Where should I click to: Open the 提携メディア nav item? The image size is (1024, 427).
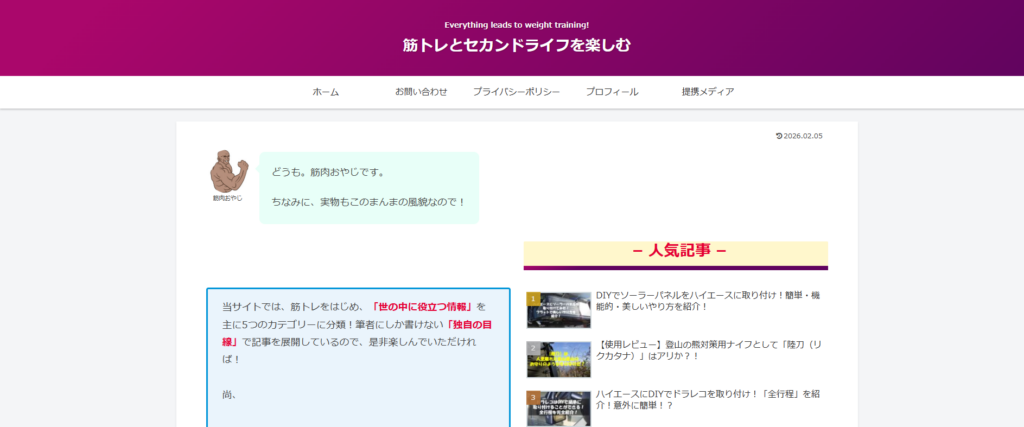[708, 92]
